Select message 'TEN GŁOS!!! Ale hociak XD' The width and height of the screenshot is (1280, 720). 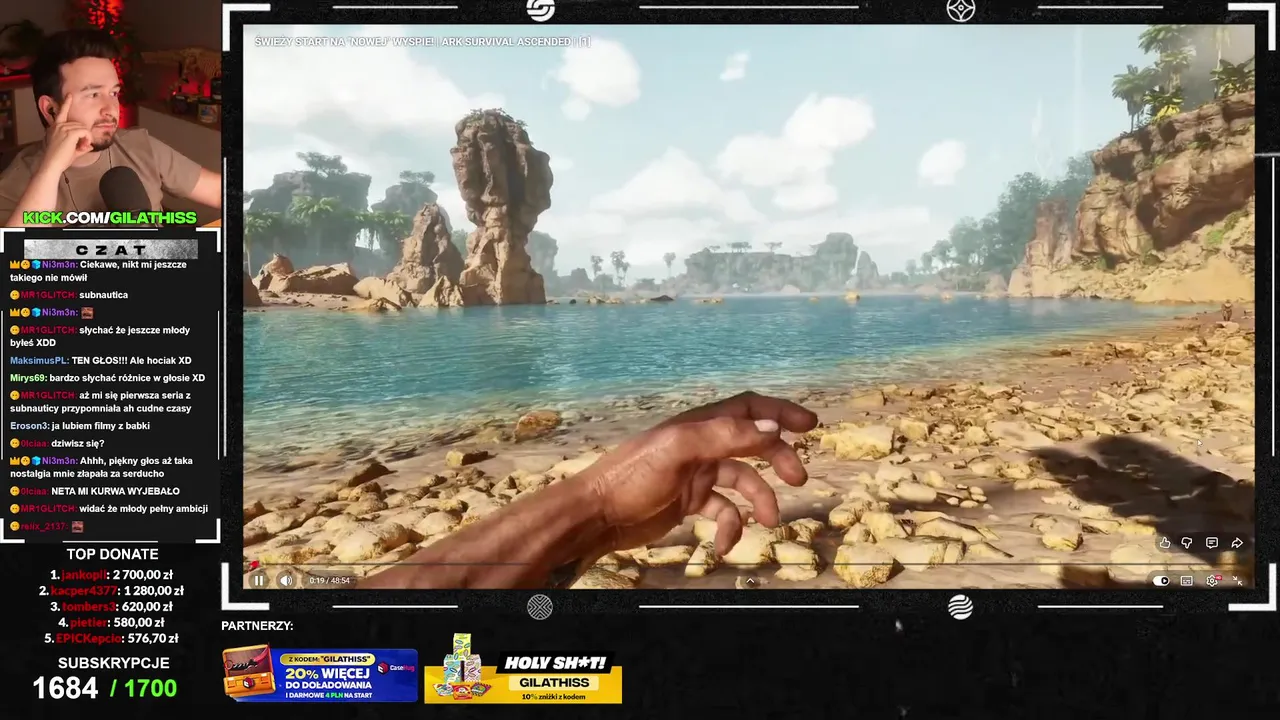(x=131, y=360)
